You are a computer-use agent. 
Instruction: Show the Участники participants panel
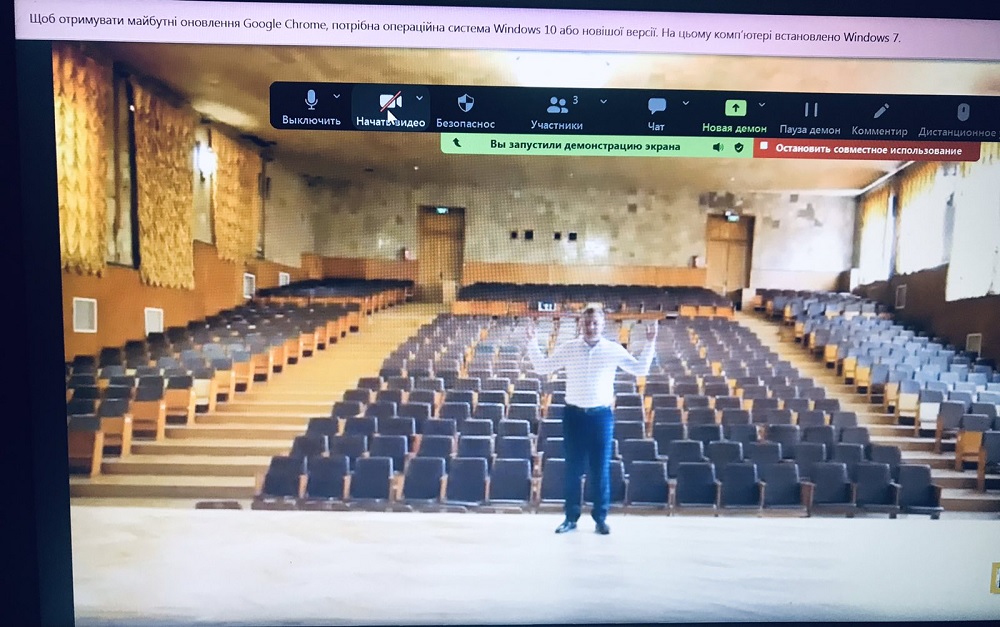click(x=557, y=114)
